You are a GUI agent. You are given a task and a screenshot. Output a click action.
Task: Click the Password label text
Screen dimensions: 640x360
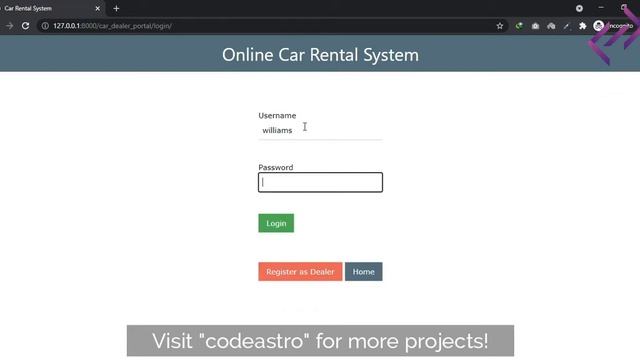pyautogui.click(x=276, y=167)
